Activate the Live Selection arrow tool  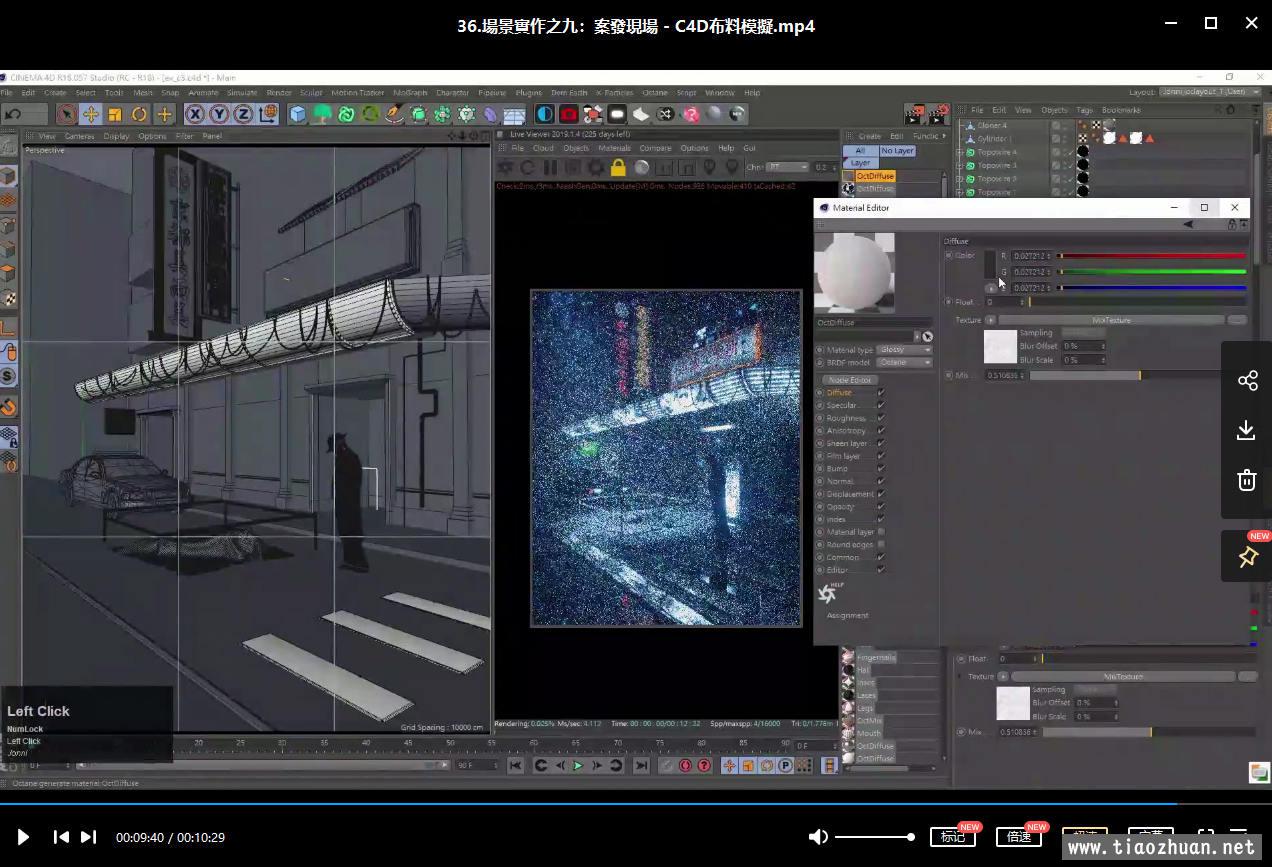66,114
